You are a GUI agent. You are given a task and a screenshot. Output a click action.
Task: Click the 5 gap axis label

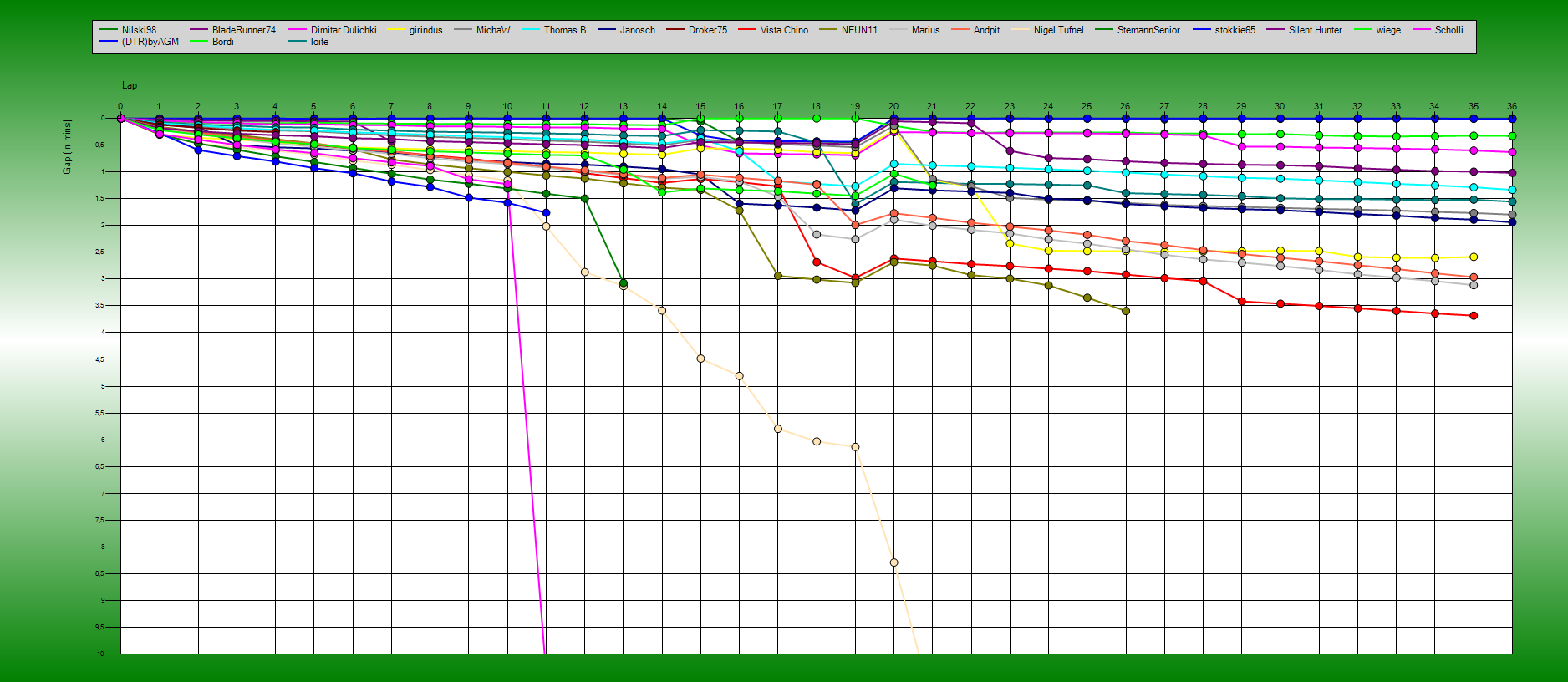pos(103,386)
